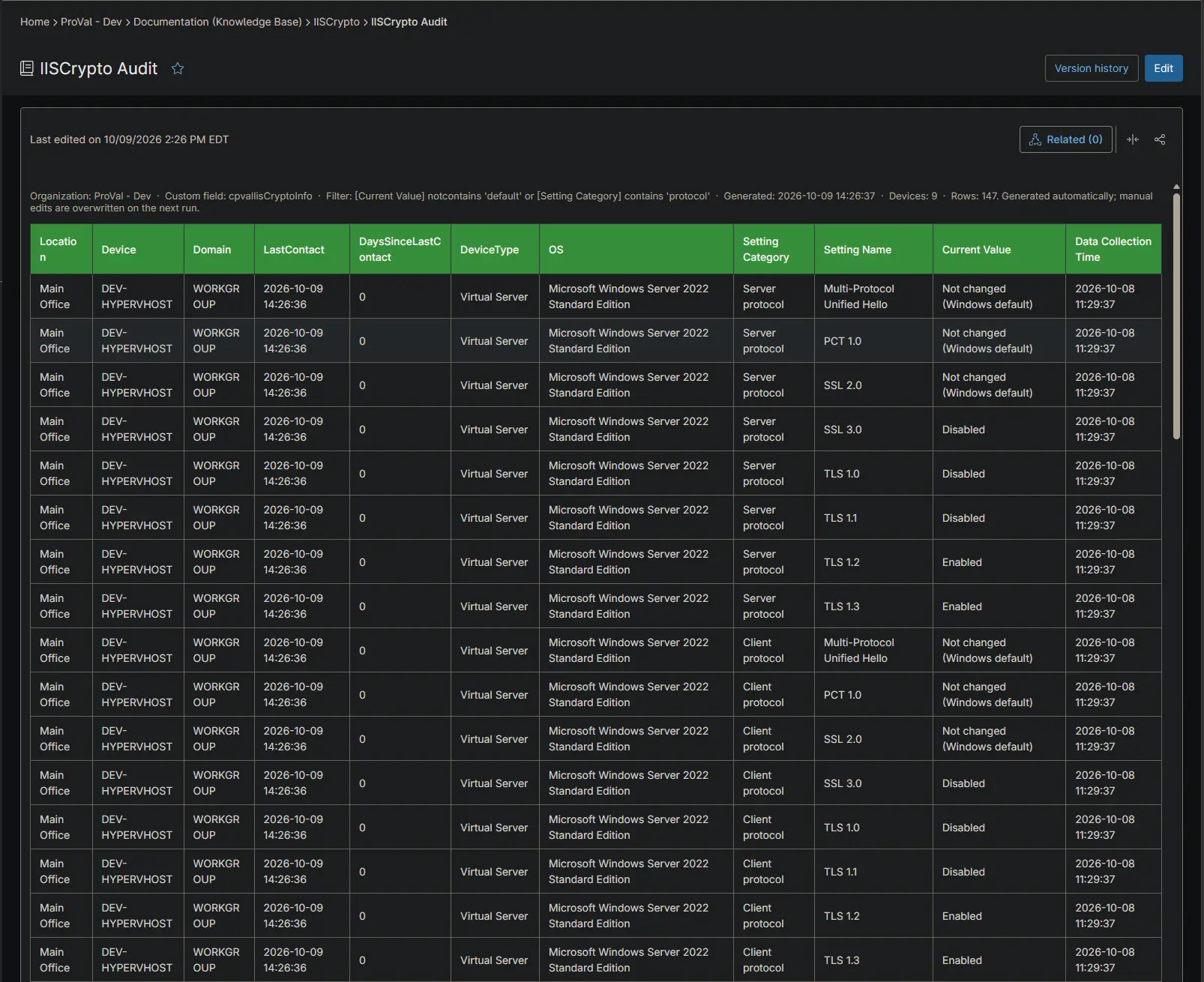Select the Server protocol TLS 1.2 setting cell
Image resolution: width=1204 pixels, height=982 pixels.
click(873, 562)
